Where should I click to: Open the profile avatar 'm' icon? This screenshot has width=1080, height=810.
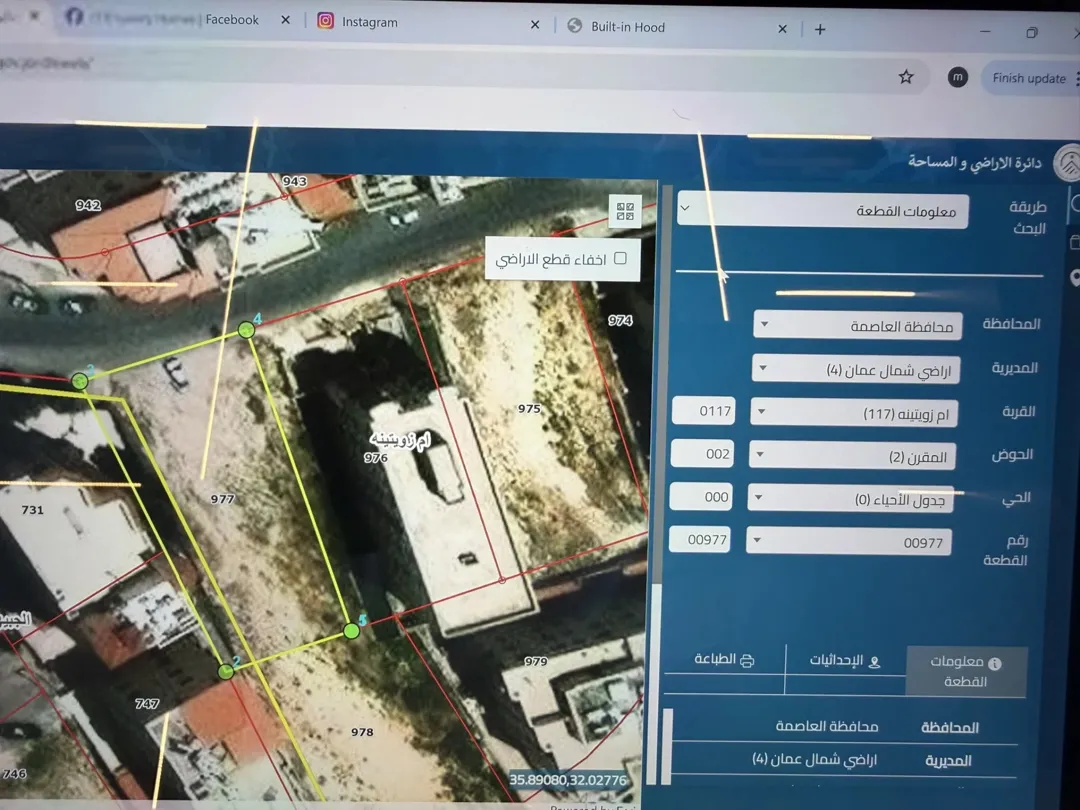[x=957, y=78]
